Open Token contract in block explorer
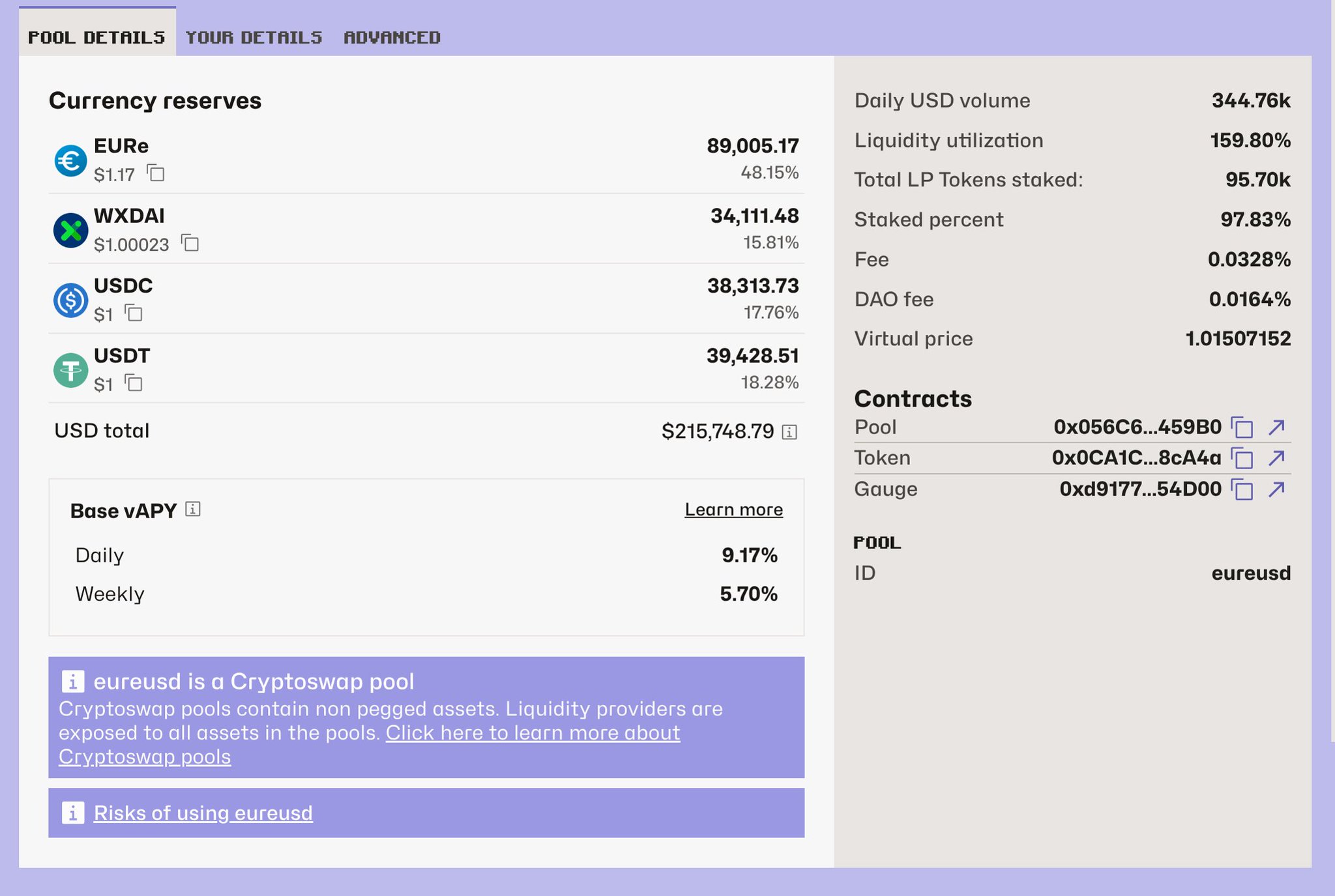The width and height of the screenshot is (1335, 896). 1276,458
